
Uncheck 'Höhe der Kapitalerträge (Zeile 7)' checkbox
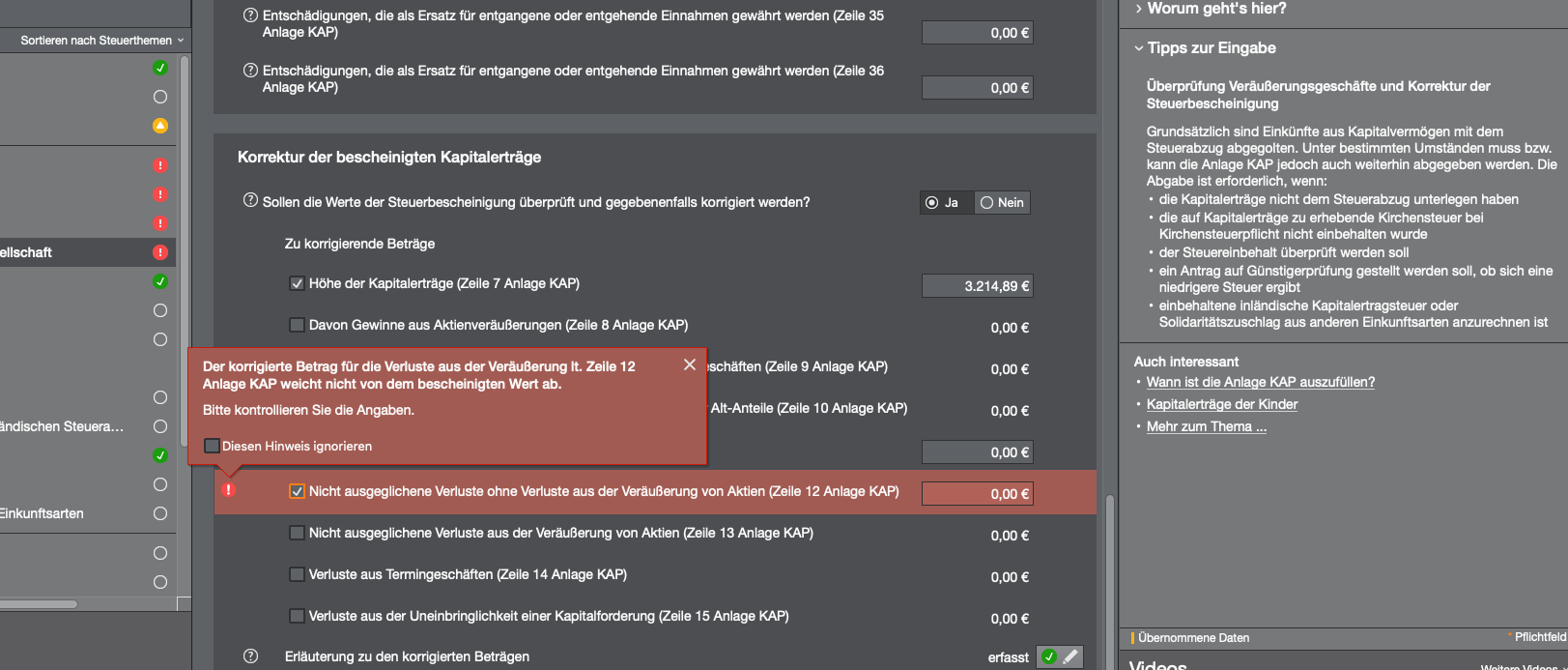[x=298, y=283]
